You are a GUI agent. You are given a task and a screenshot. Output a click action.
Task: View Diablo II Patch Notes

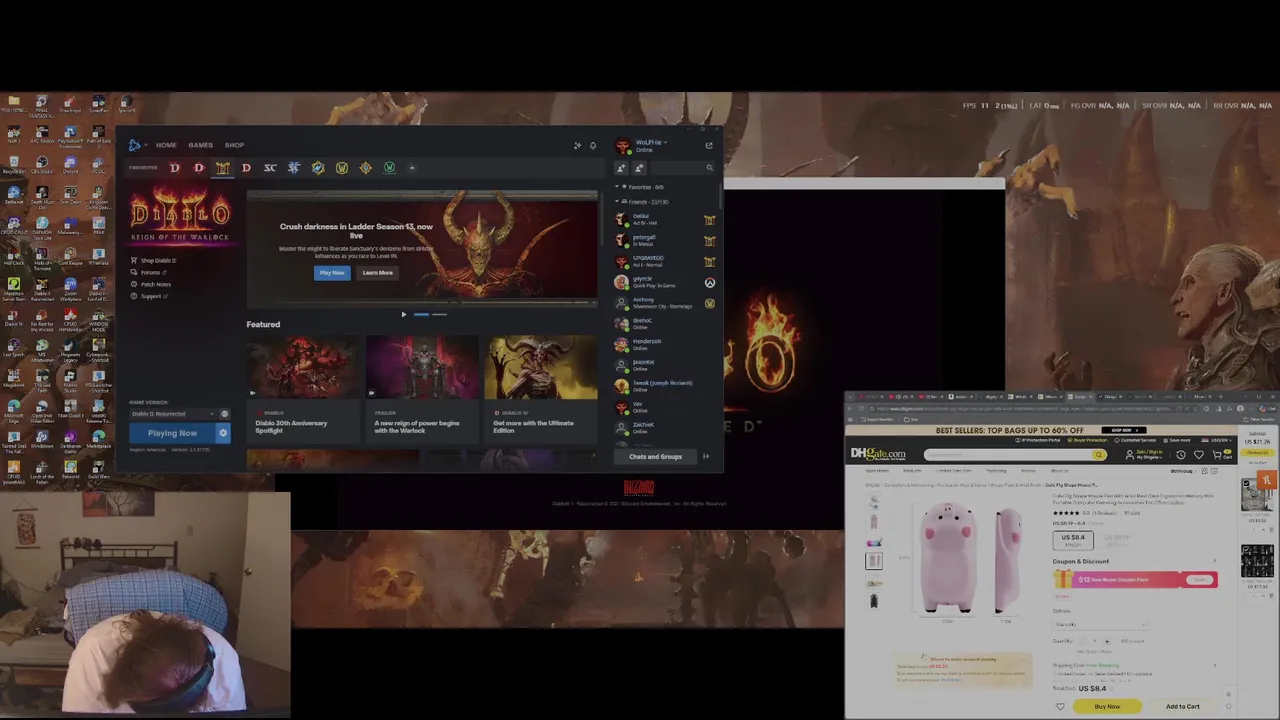pos(151,284)
